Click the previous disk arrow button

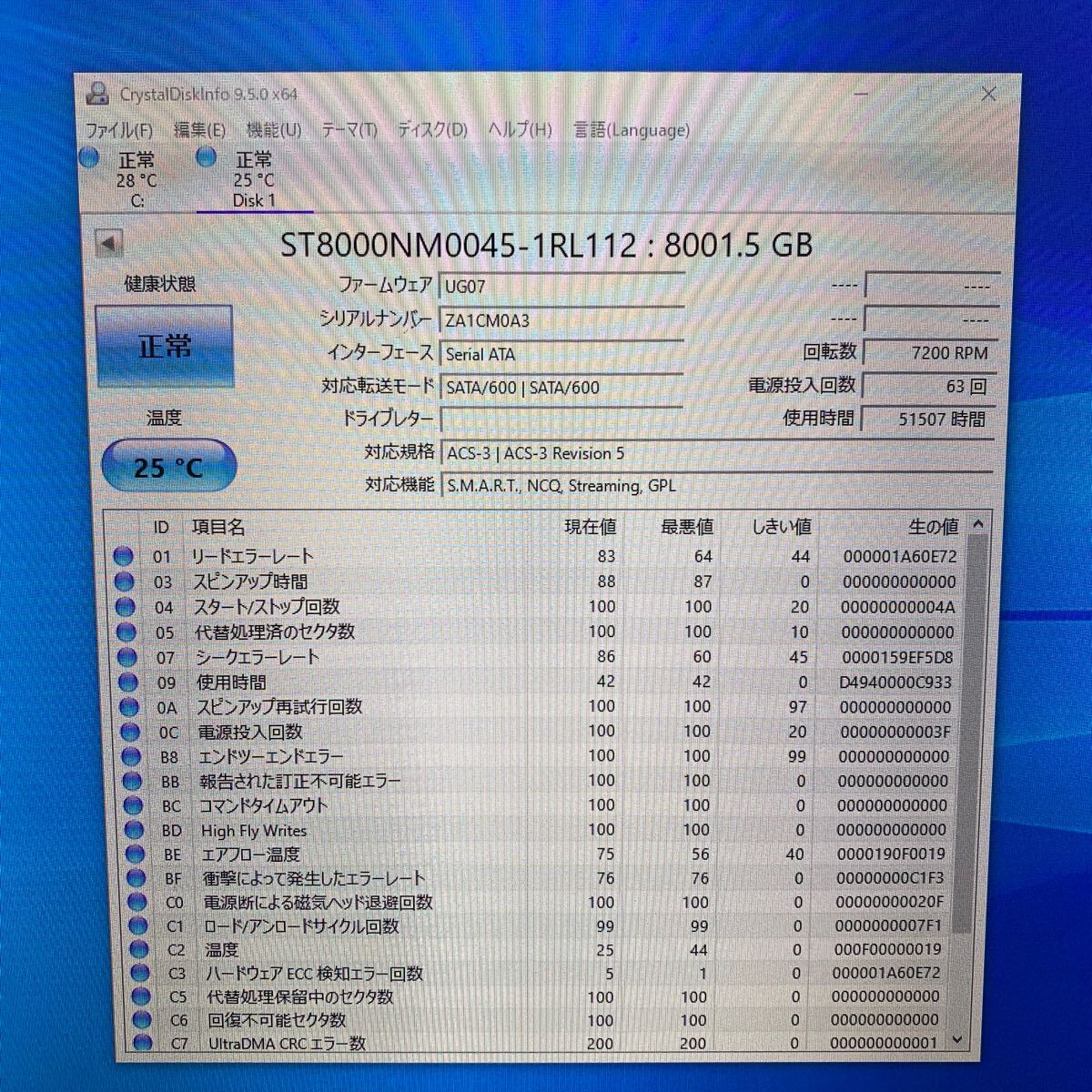(108, 243)
